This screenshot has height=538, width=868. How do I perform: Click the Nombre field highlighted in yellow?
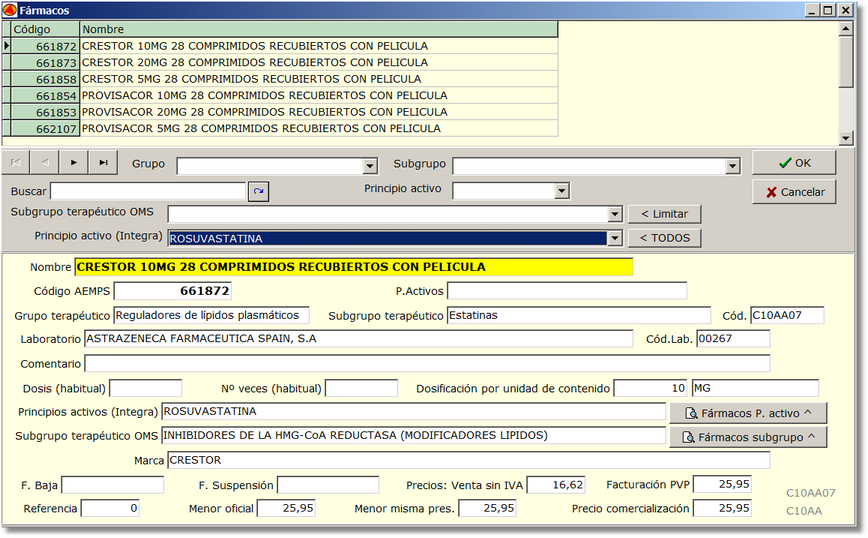pos(354,267)
